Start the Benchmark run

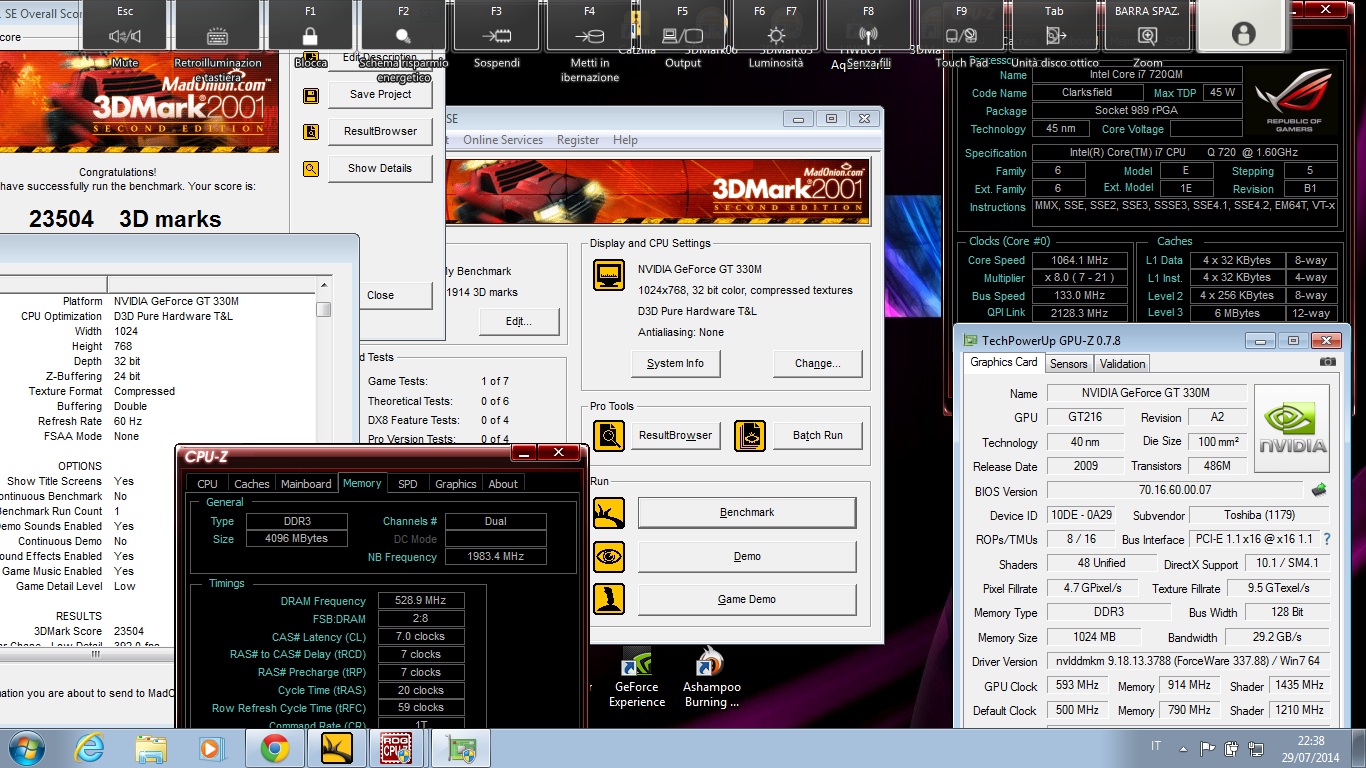(x=747, y=512)
